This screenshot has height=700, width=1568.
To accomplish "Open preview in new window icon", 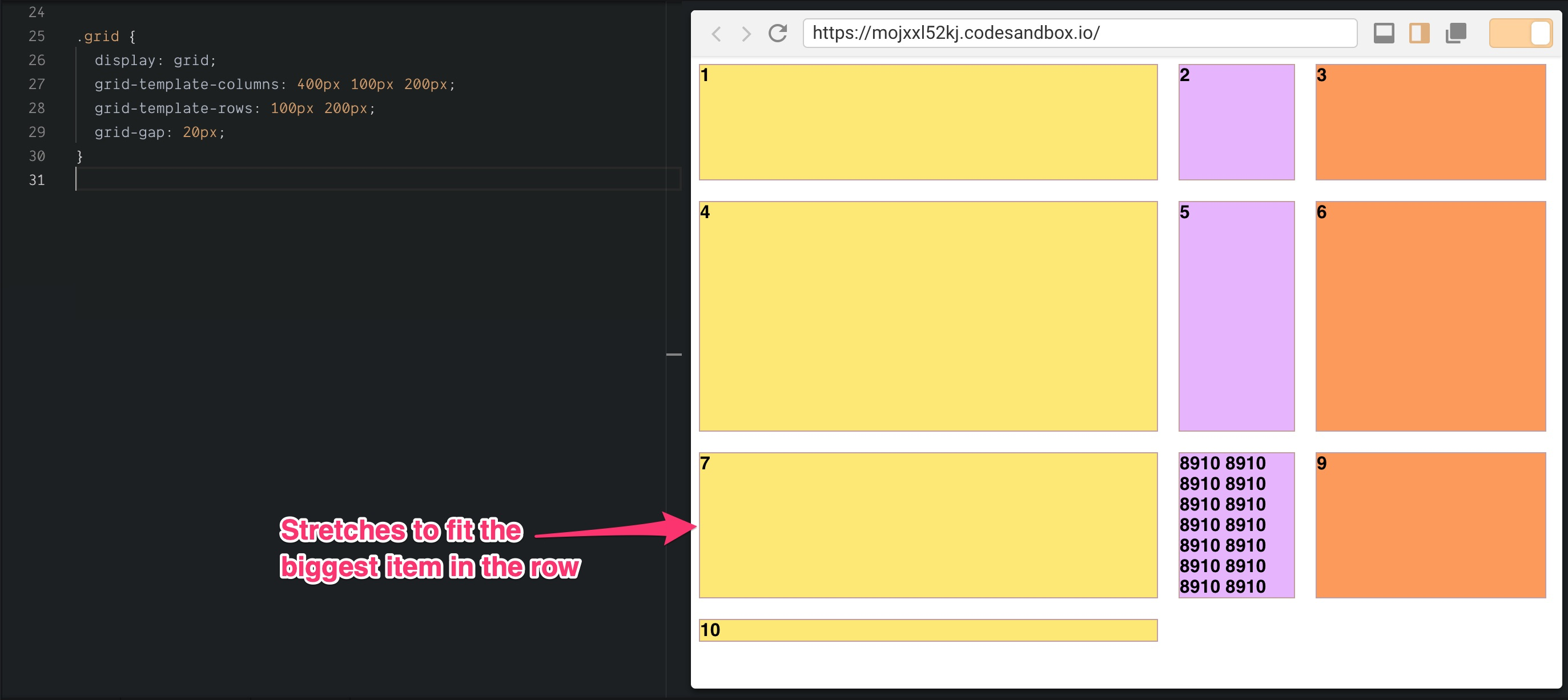I will click(1456, 34).
